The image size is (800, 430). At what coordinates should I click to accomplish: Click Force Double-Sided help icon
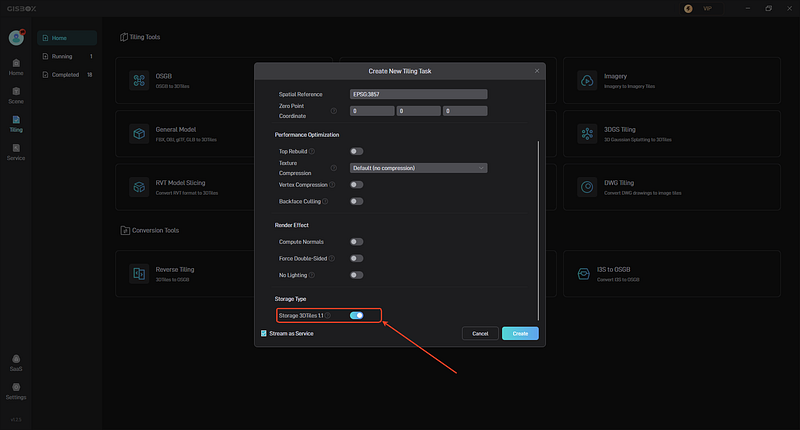(332, 258)
